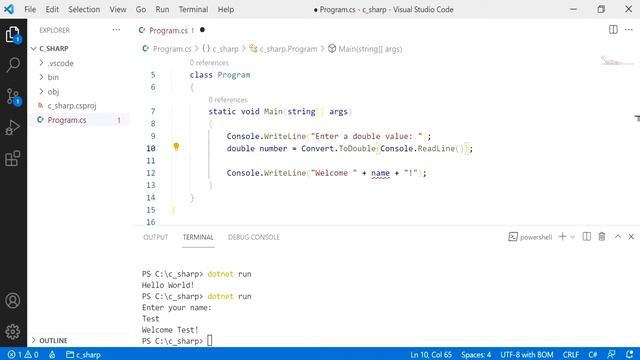Open the Manage gear settings icon
The height and width of the screenshot is (360, 640).
[x=13, y=331]
